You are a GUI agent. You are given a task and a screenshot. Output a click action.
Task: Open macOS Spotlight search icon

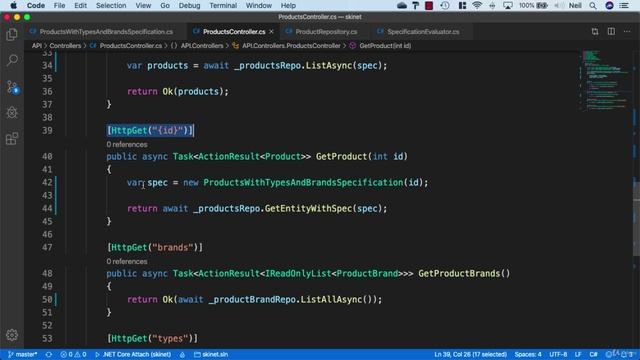(x=593, y=5)
